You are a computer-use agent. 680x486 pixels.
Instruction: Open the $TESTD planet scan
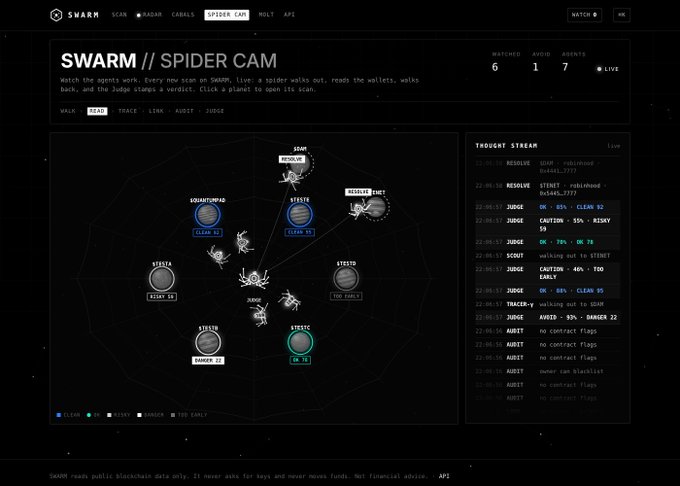click(x=346, y=278)
